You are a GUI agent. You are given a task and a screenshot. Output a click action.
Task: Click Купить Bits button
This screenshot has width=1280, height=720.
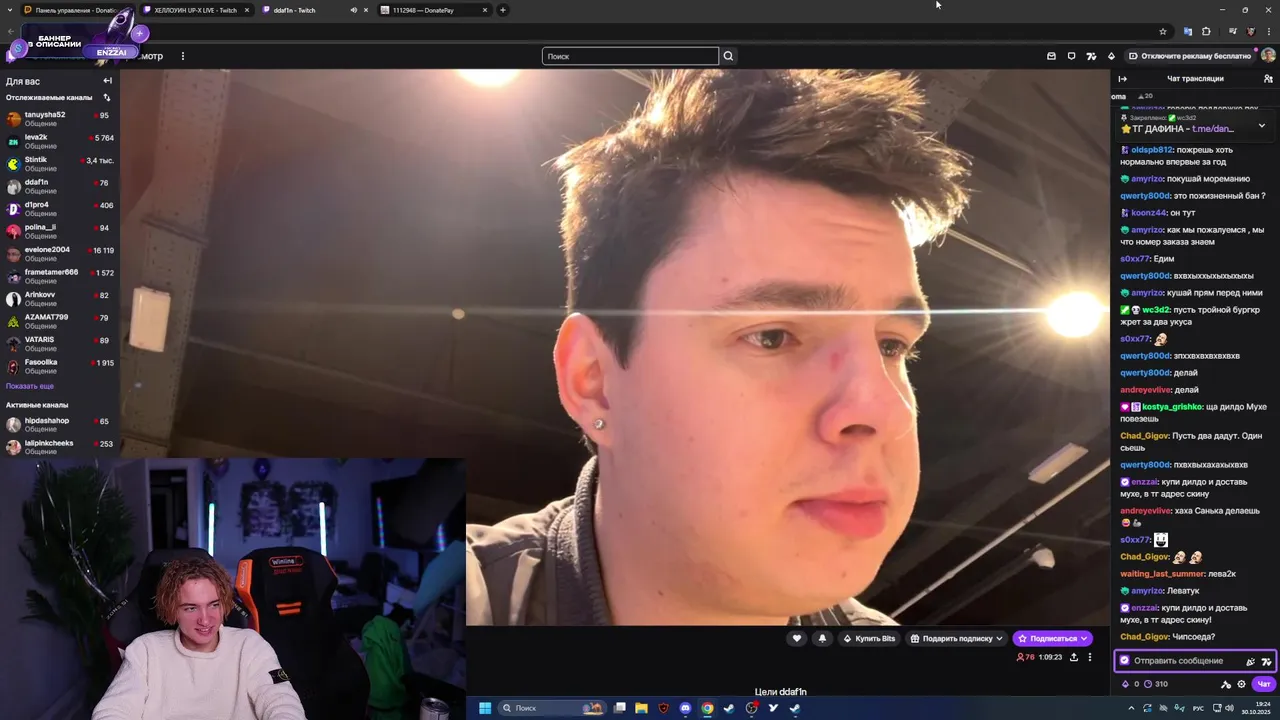pyautogui.click(x=869, y=638)
